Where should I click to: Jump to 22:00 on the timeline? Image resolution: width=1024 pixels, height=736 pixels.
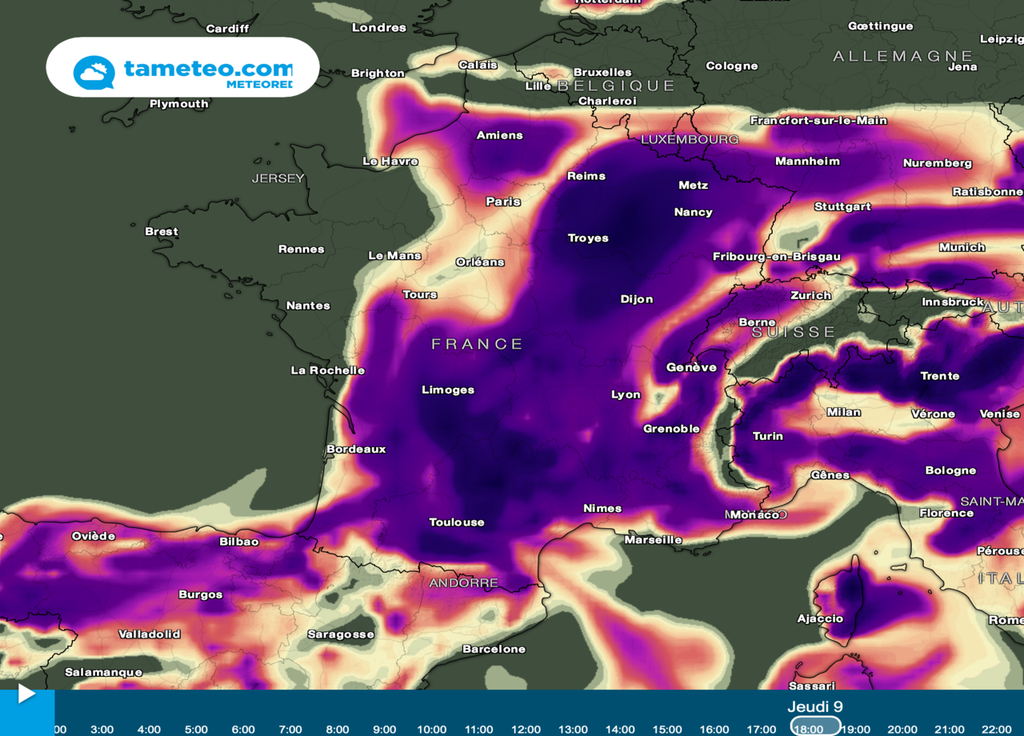pyautogui.click(x=996, y=729)
